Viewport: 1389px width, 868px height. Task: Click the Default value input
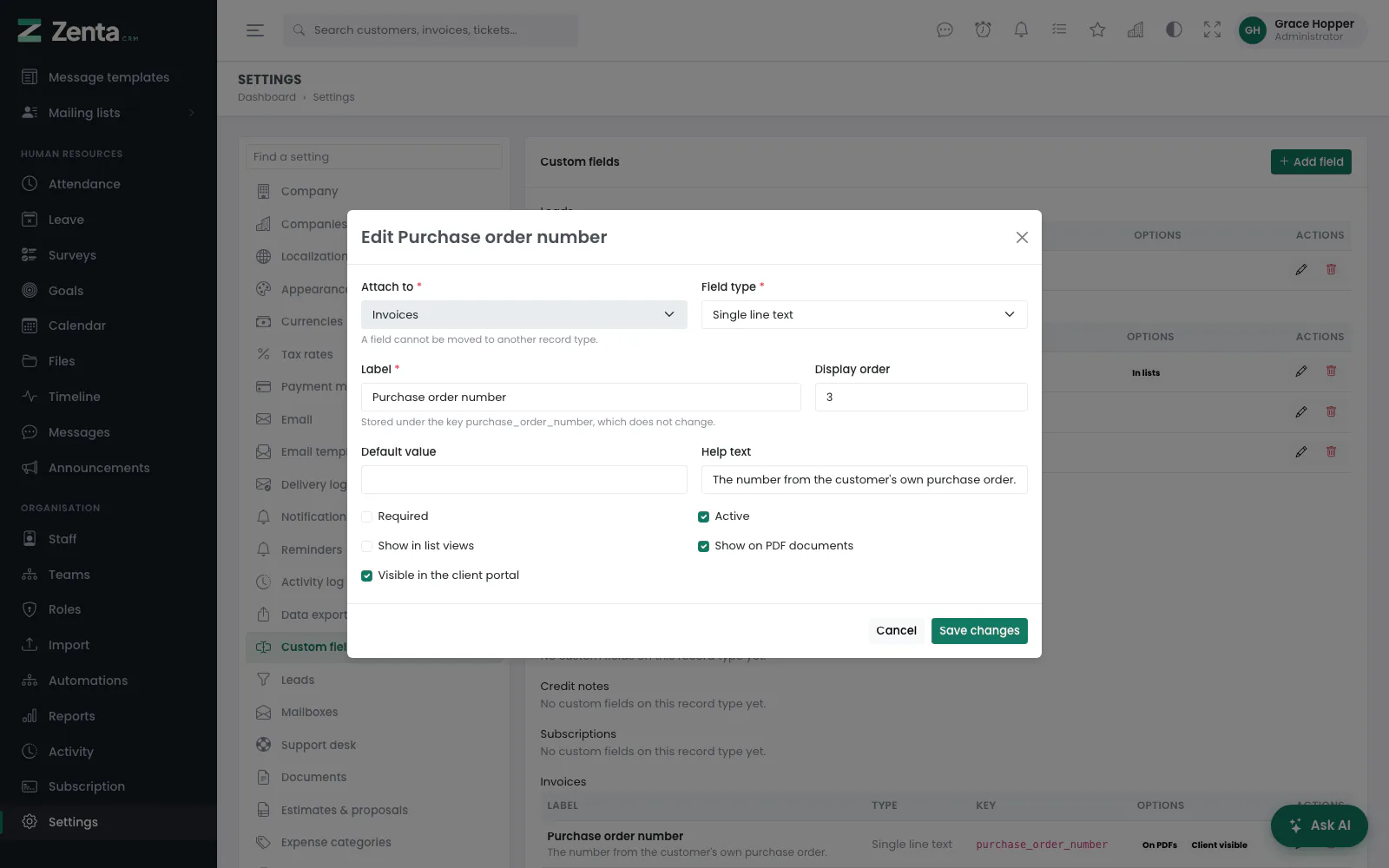524,479
